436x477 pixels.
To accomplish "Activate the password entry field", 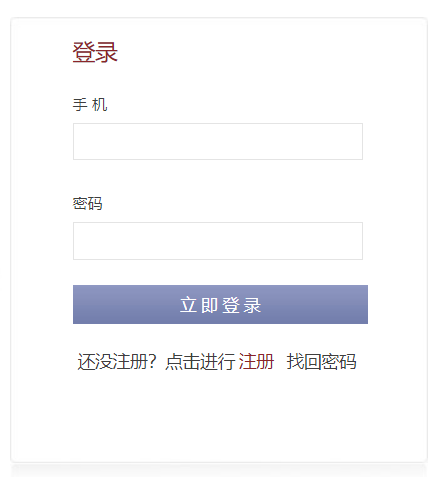I will [x=218, y=241].
